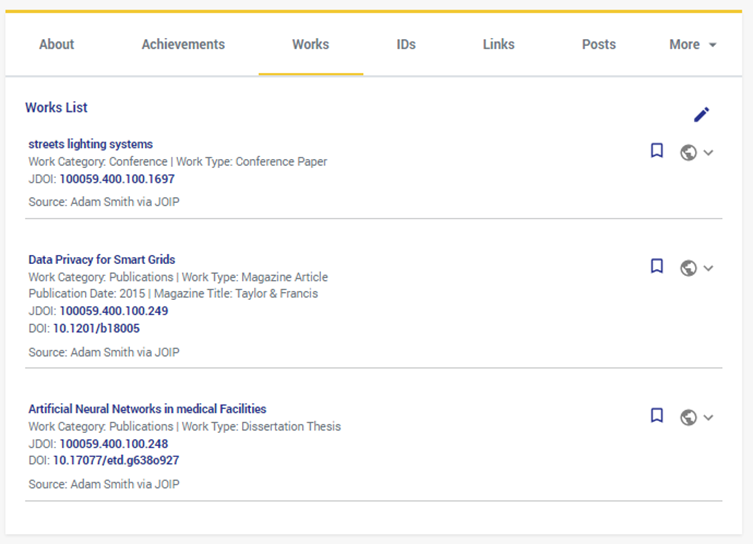Image resolution: width=753 pixels, height=544 pixels.
Task: Click globe visibility icon for Data Privacy work
Action: [688, 268]
